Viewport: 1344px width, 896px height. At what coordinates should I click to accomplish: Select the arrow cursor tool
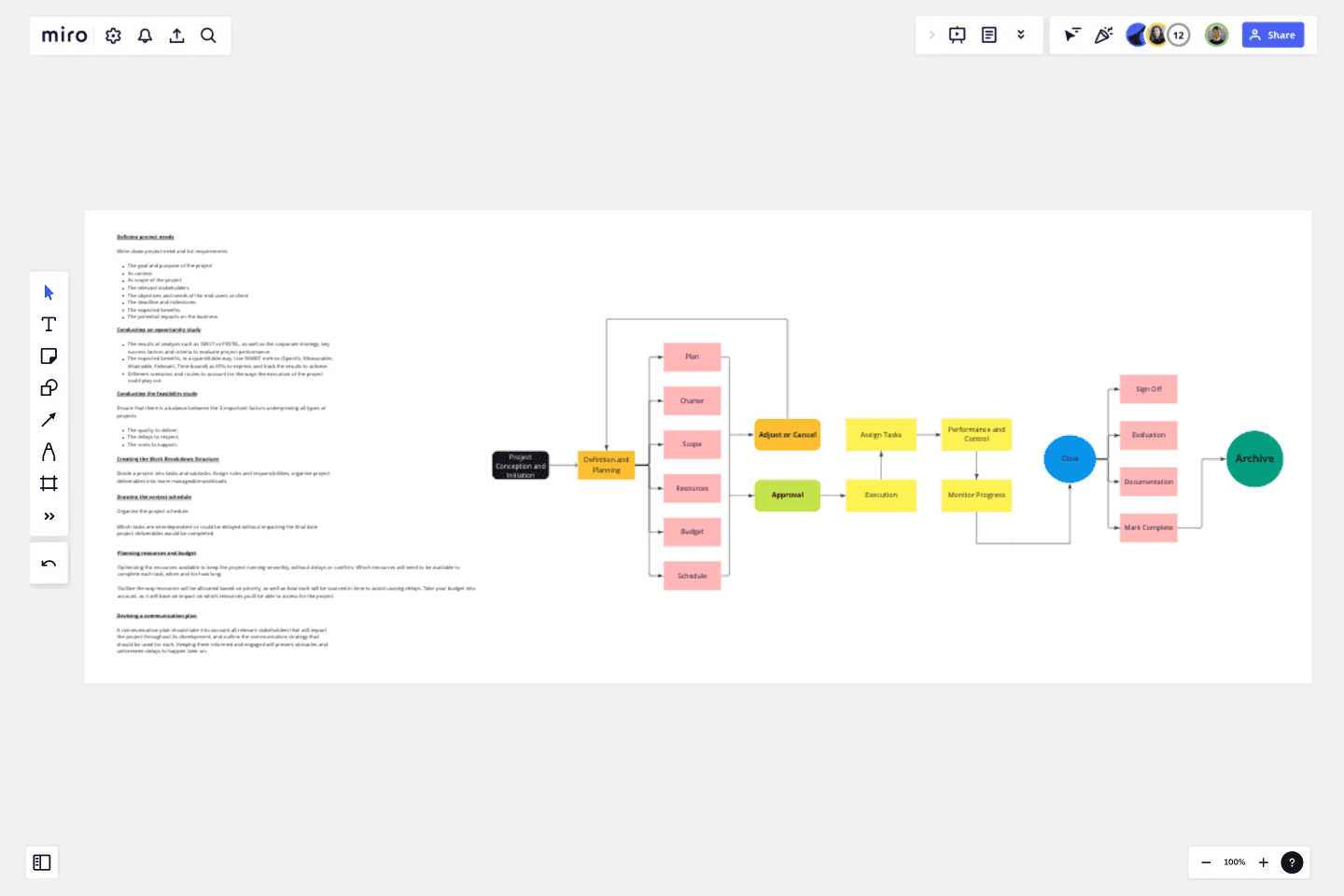click(x=49, y=292)
